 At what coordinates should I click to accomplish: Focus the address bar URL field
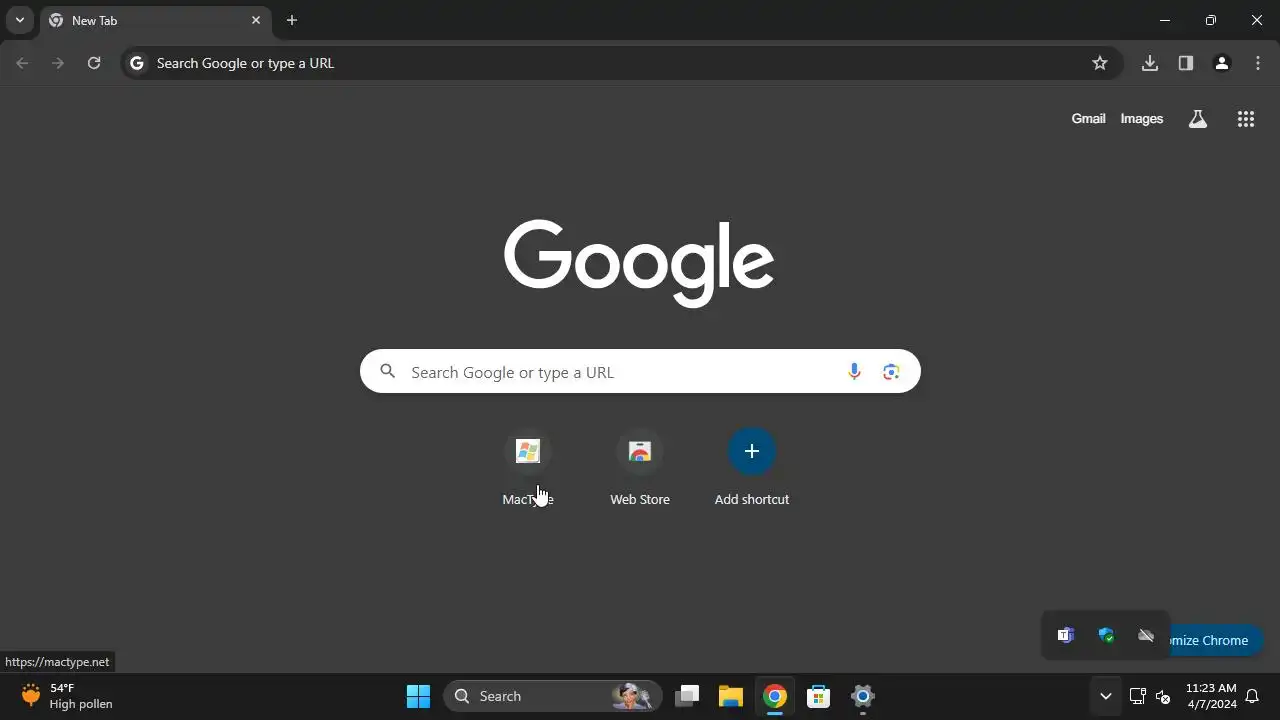click(620, 63)
